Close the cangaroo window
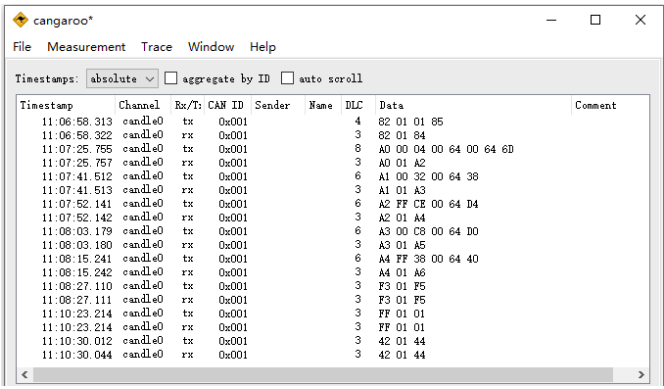Screen dimensions: 664x389 tap(640, 20)
